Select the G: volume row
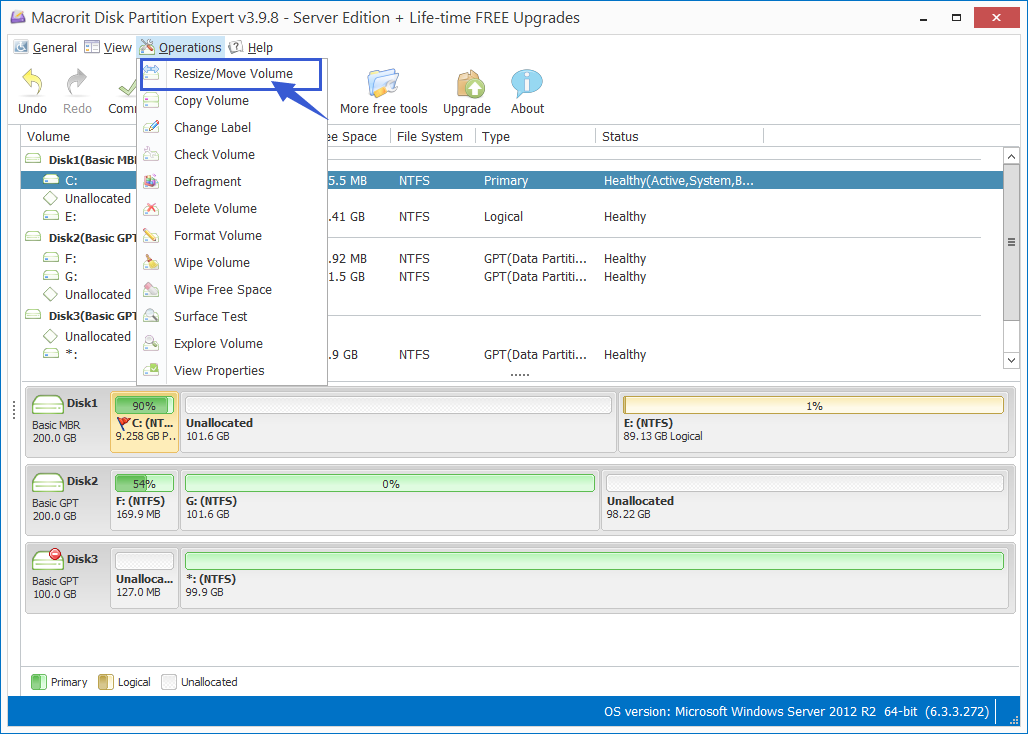1028x734 pixels. [511, 277]
